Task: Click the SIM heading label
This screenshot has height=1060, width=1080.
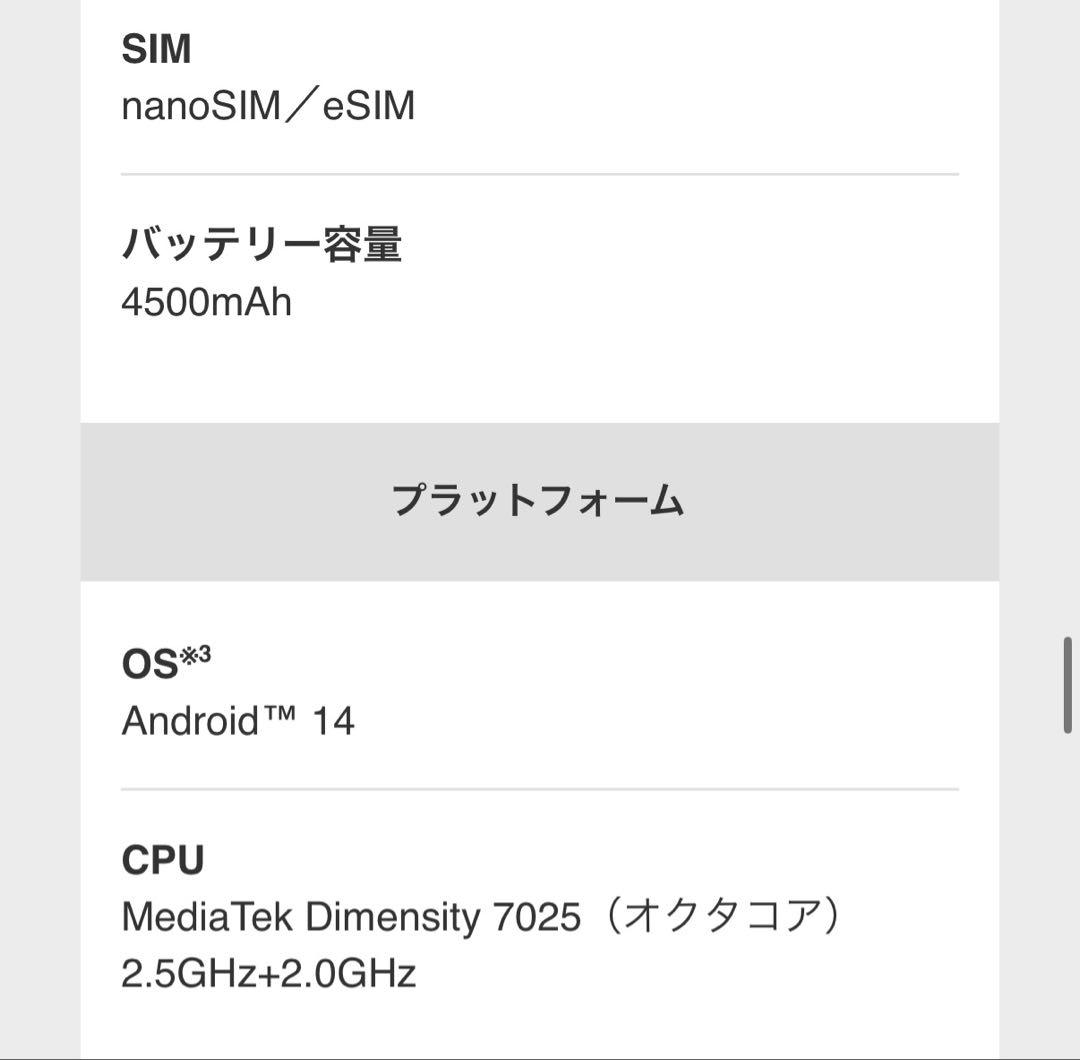Action: pyautogui.click(x=156, y=50)
